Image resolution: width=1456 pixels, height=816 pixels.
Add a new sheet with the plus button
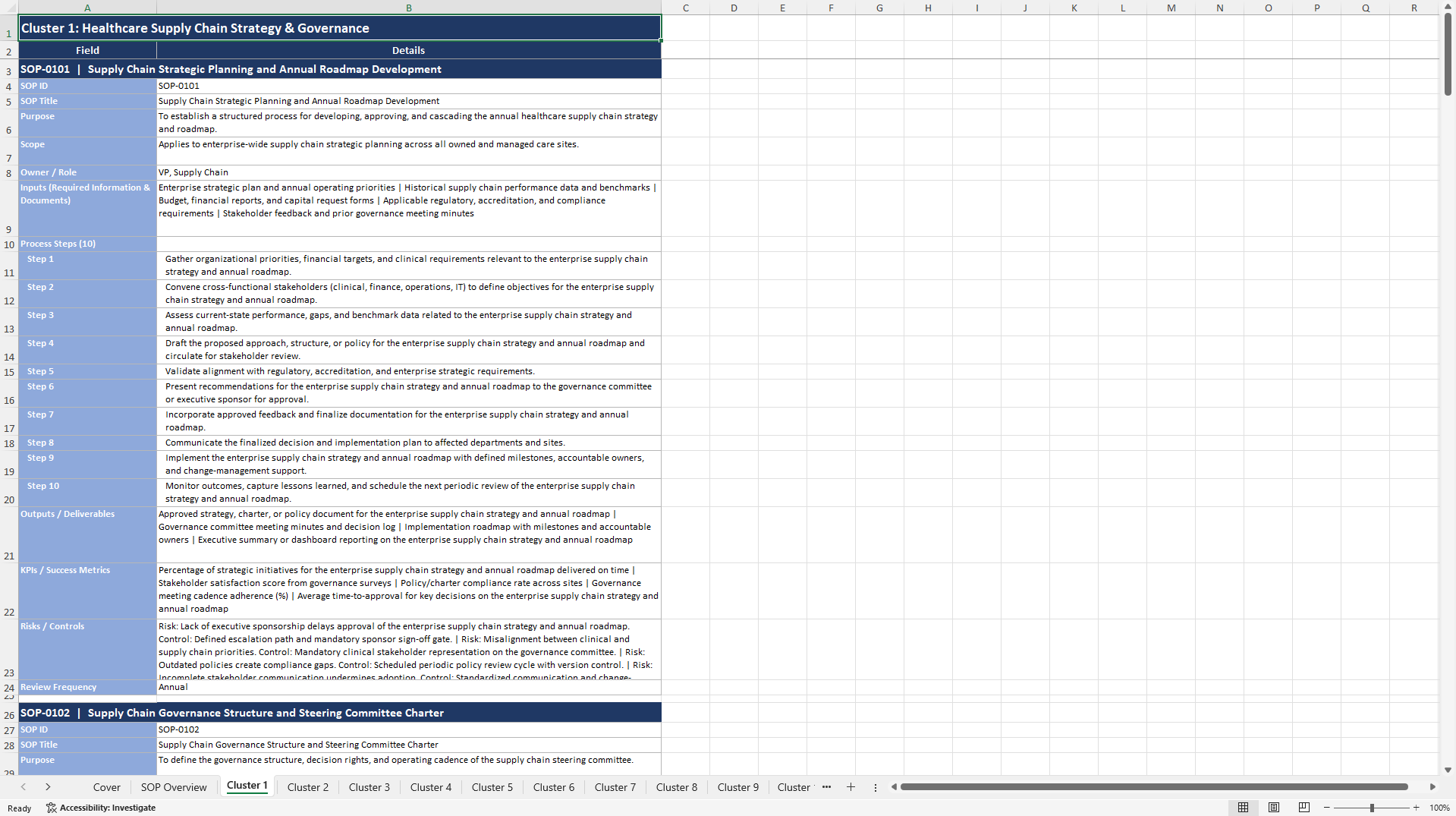(851, 787)
